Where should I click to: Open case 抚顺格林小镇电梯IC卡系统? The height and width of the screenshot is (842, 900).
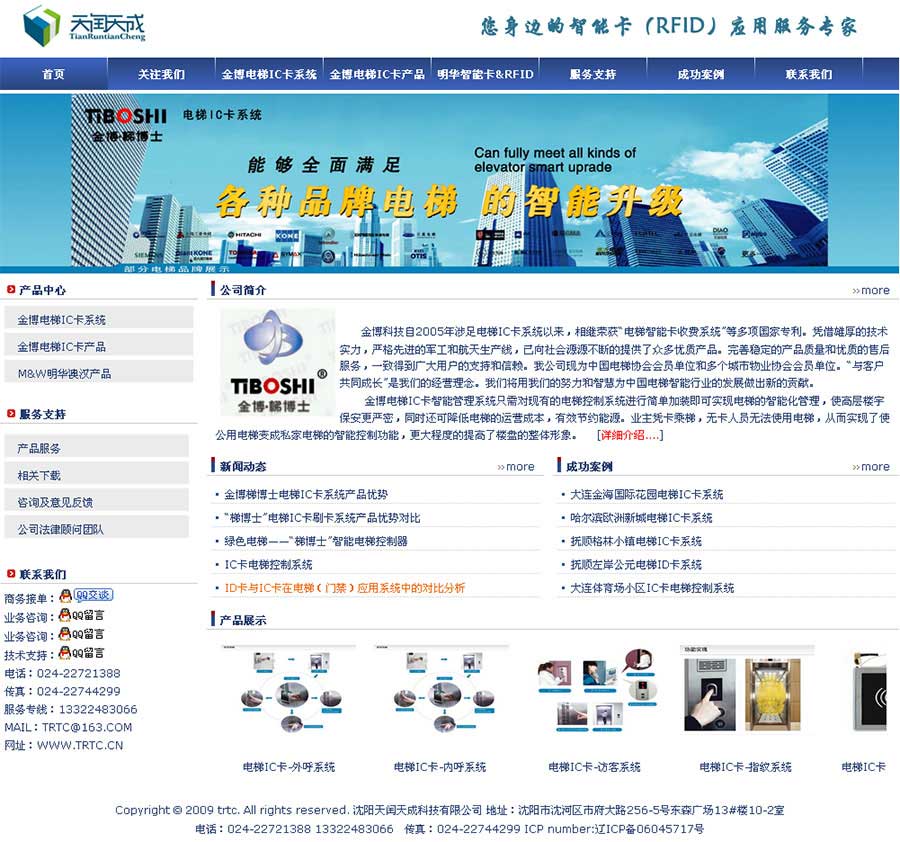635,541
